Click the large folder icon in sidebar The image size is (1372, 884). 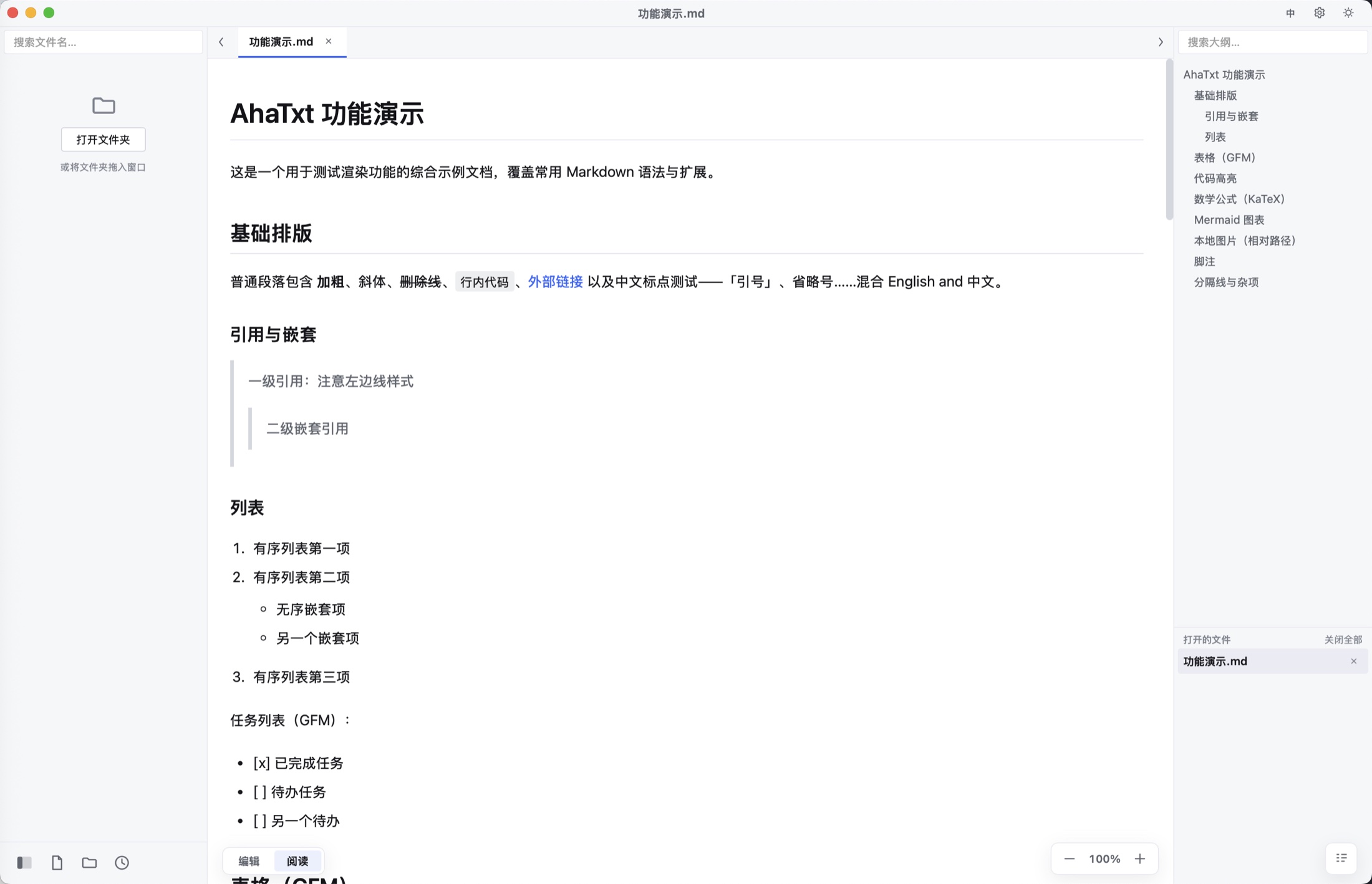click(x=104, y=105)
